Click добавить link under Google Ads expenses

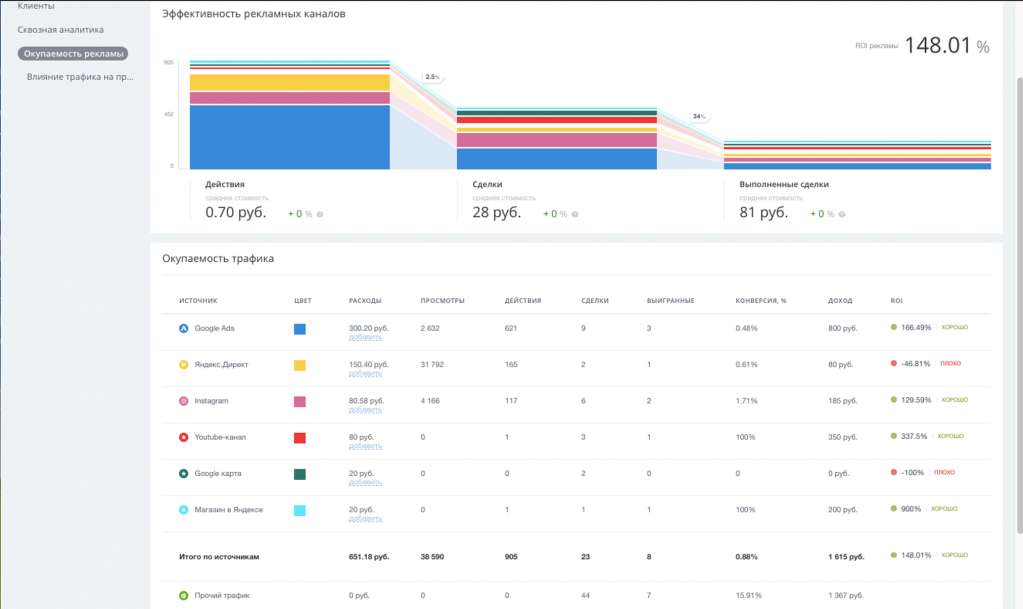[x=365, y=337]
